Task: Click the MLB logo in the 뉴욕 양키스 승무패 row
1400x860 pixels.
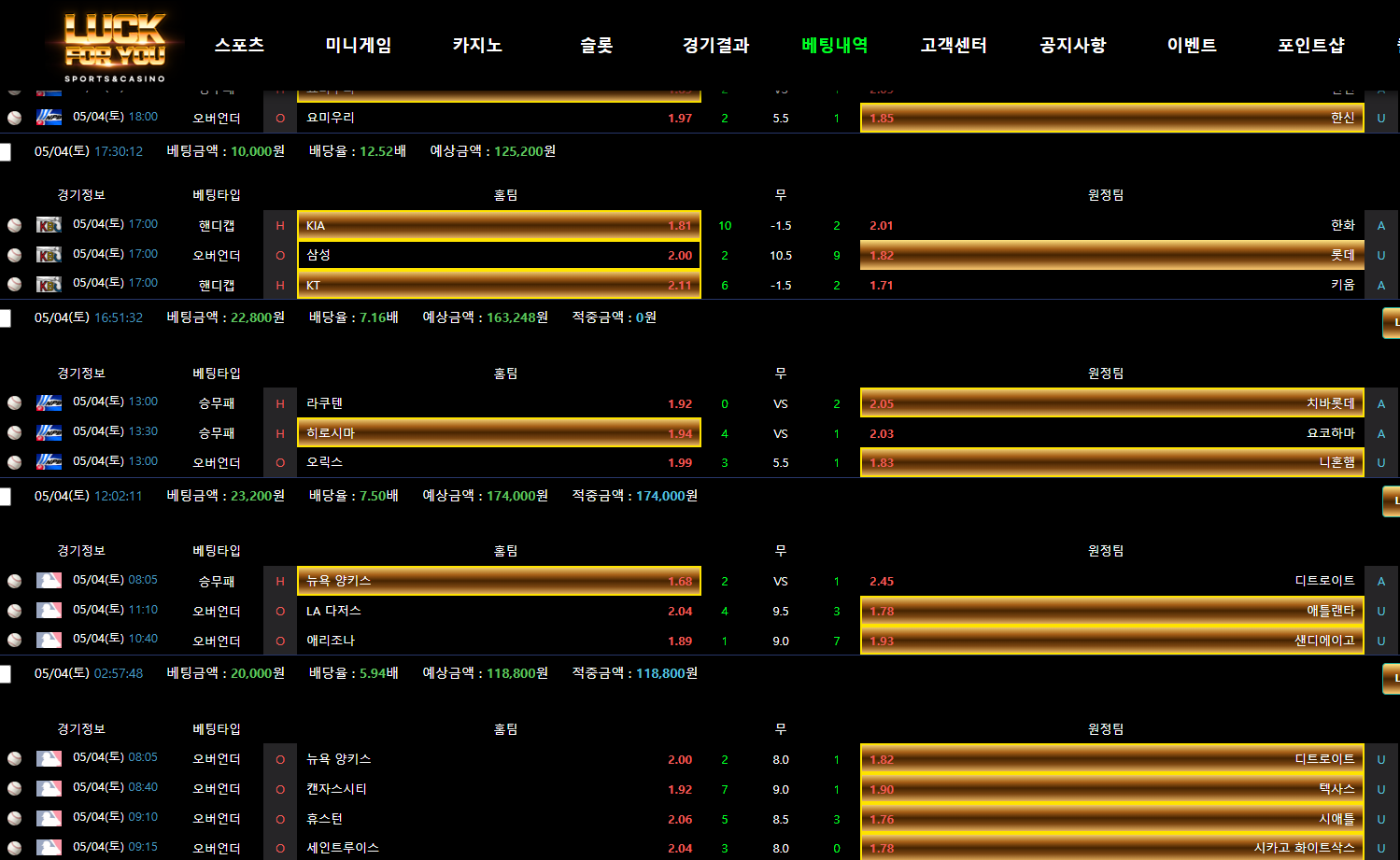Action: tap(49, 580)
